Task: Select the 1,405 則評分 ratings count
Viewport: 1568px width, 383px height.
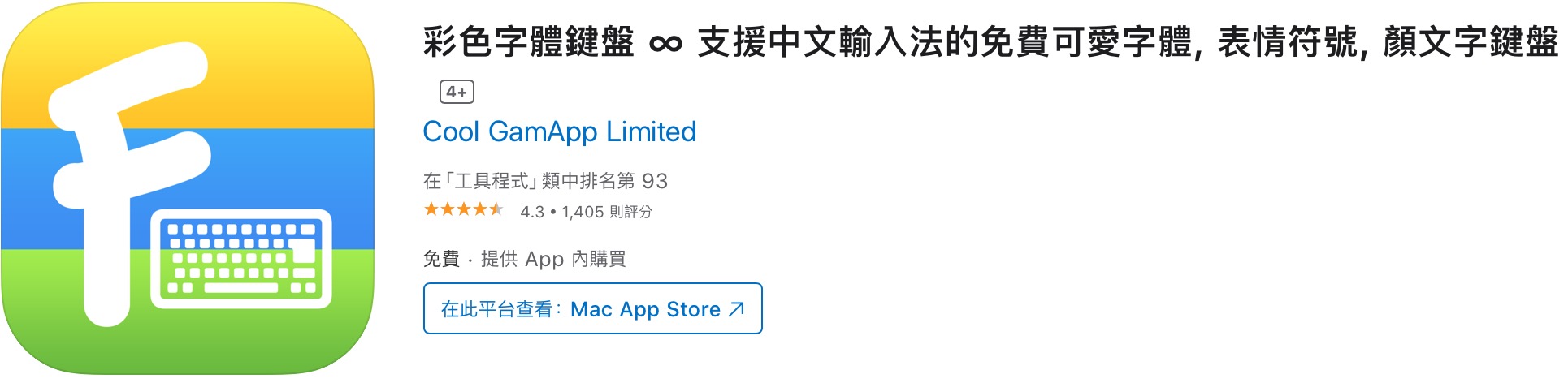Action: coord(607,212)
